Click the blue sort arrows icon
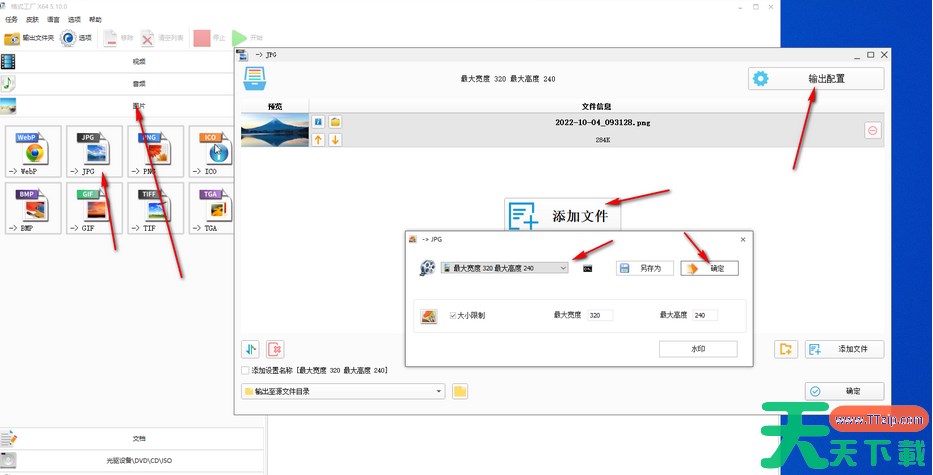This screenshot has height=475, width=933. (251, 349)
